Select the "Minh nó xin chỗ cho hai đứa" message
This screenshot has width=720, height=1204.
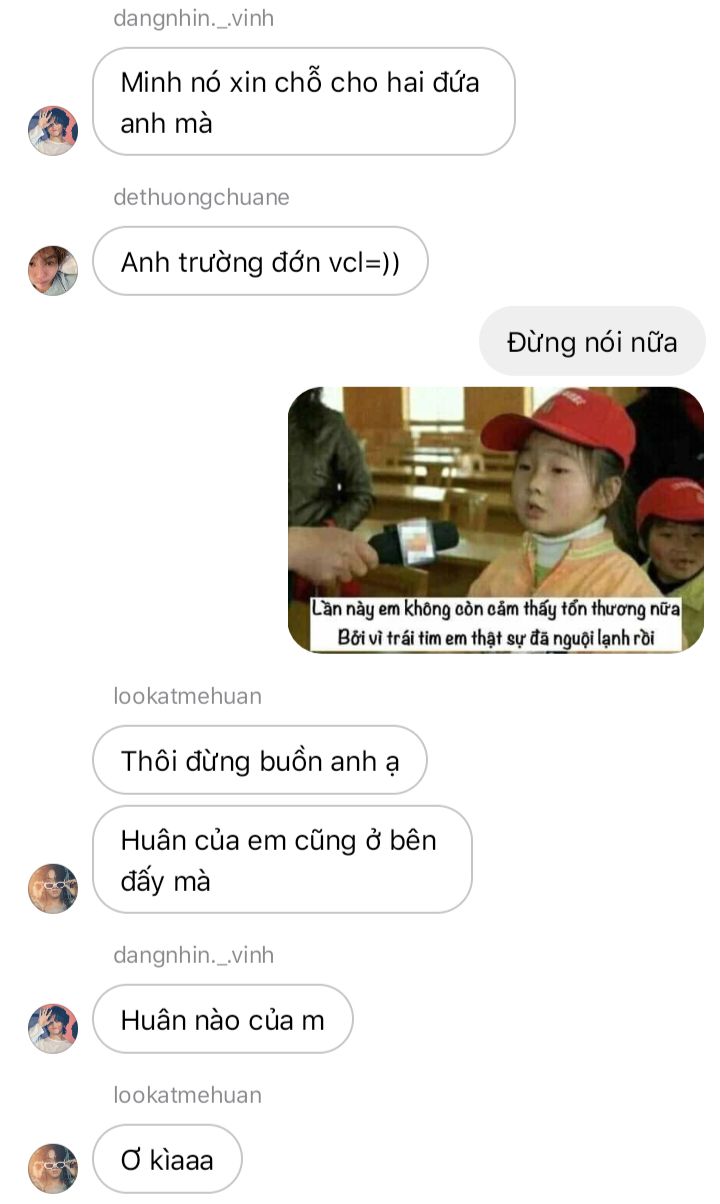[304, 102]
